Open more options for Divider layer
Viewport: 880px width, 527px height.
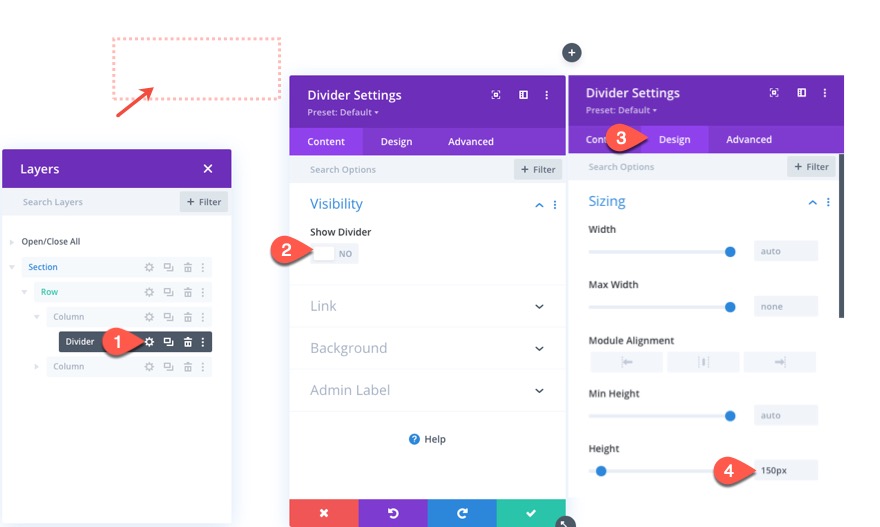(203, 341)
